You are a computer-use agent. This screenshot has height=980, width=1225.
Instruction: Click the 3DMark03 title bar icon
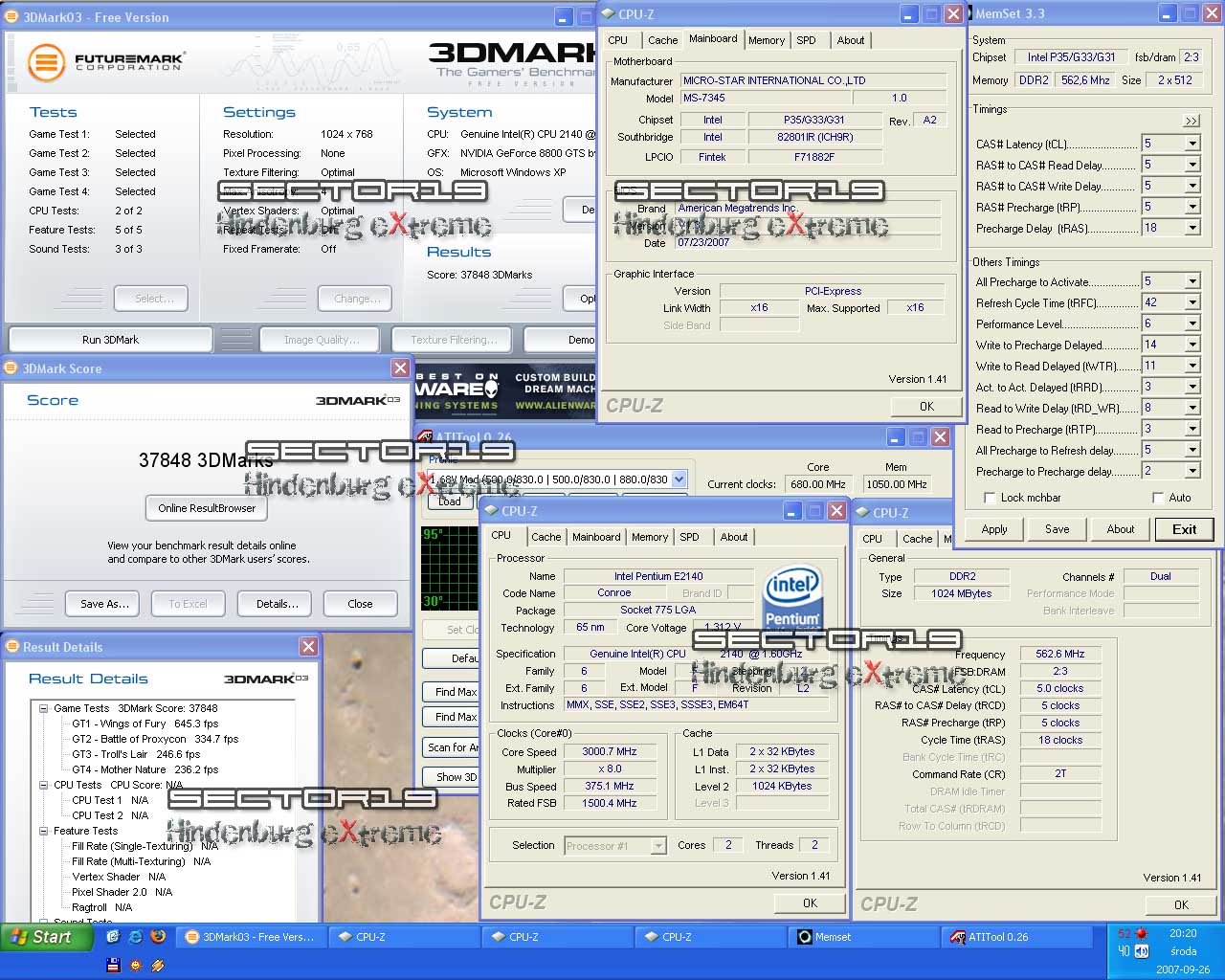pos(12,16)
